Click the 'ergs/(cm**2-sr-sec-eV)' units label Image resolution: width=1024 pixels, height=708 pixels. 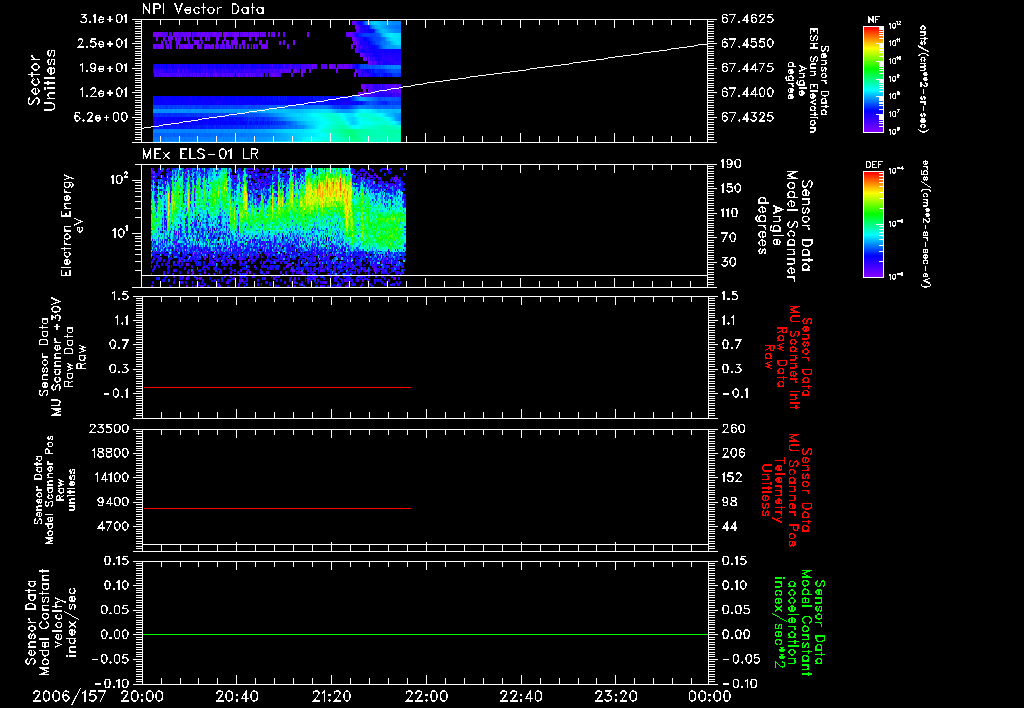926,224
